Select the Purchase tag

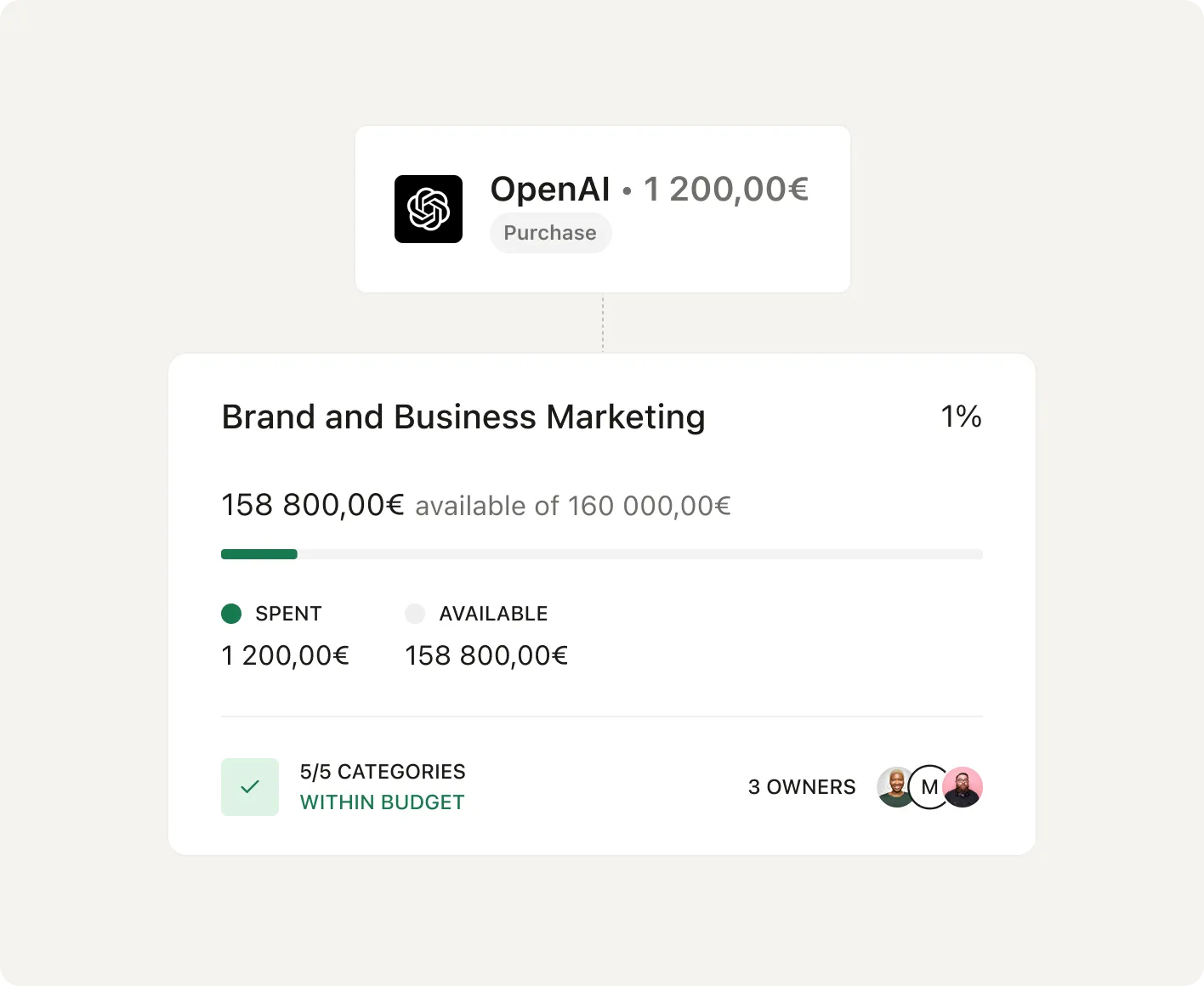coord(550,232)
